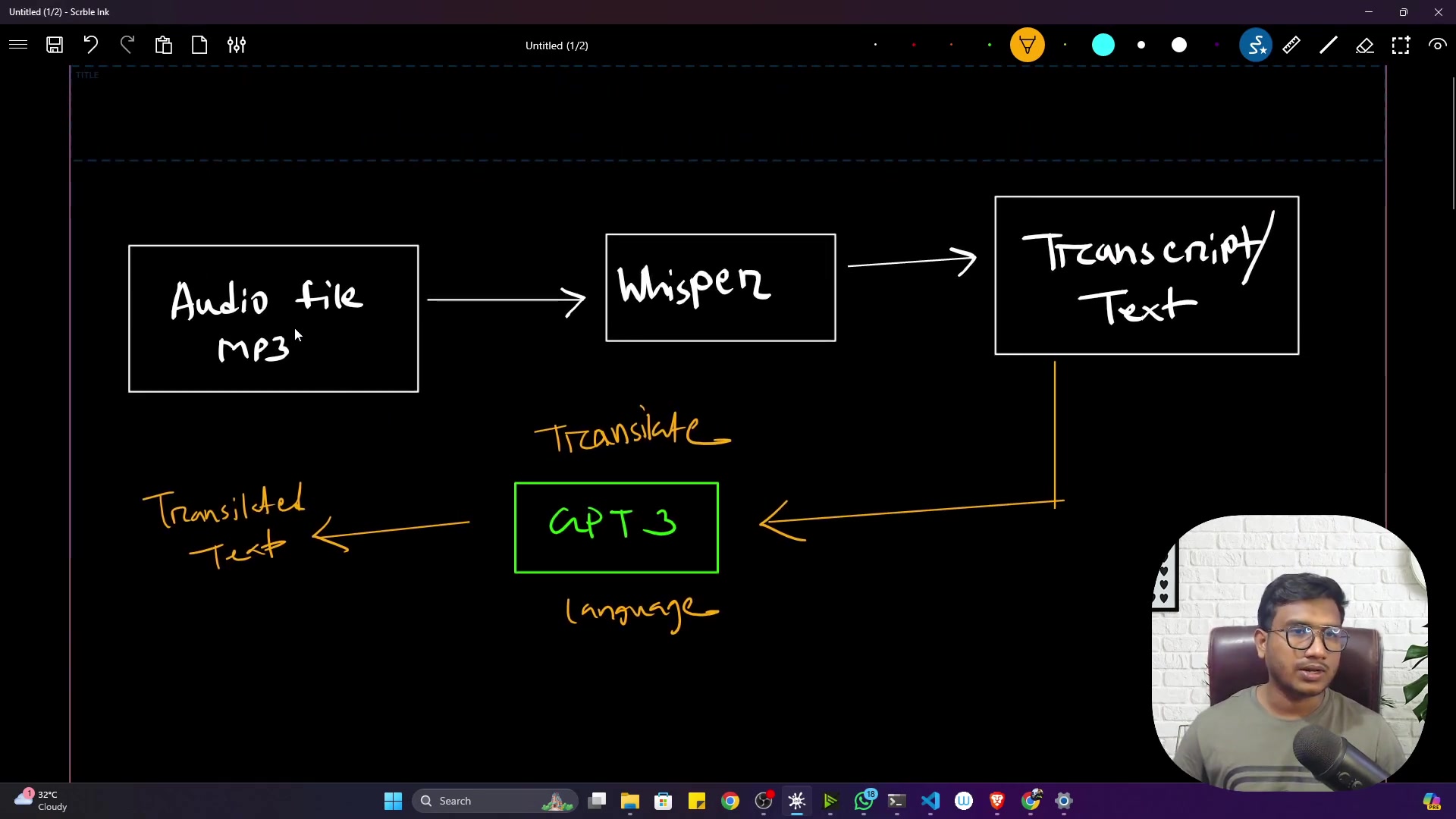1456x819 pixels.
Task: Pick the large cyan pen preset
Action: pyautogui.click(x=1103, y=45)
